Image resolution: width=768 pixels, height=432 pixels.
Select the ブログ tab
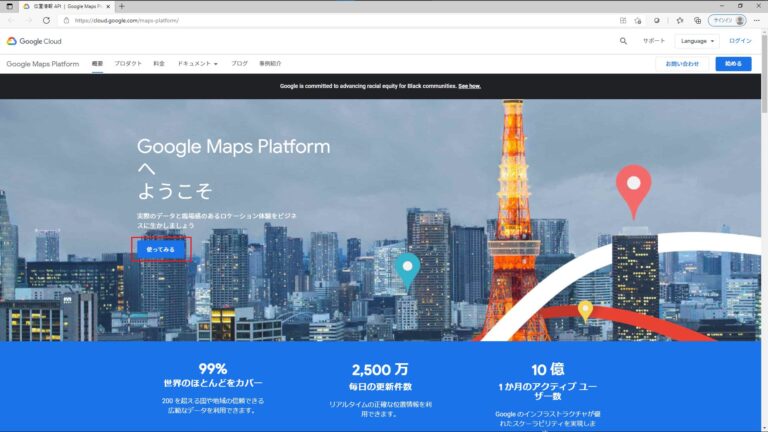pos(240,64)
